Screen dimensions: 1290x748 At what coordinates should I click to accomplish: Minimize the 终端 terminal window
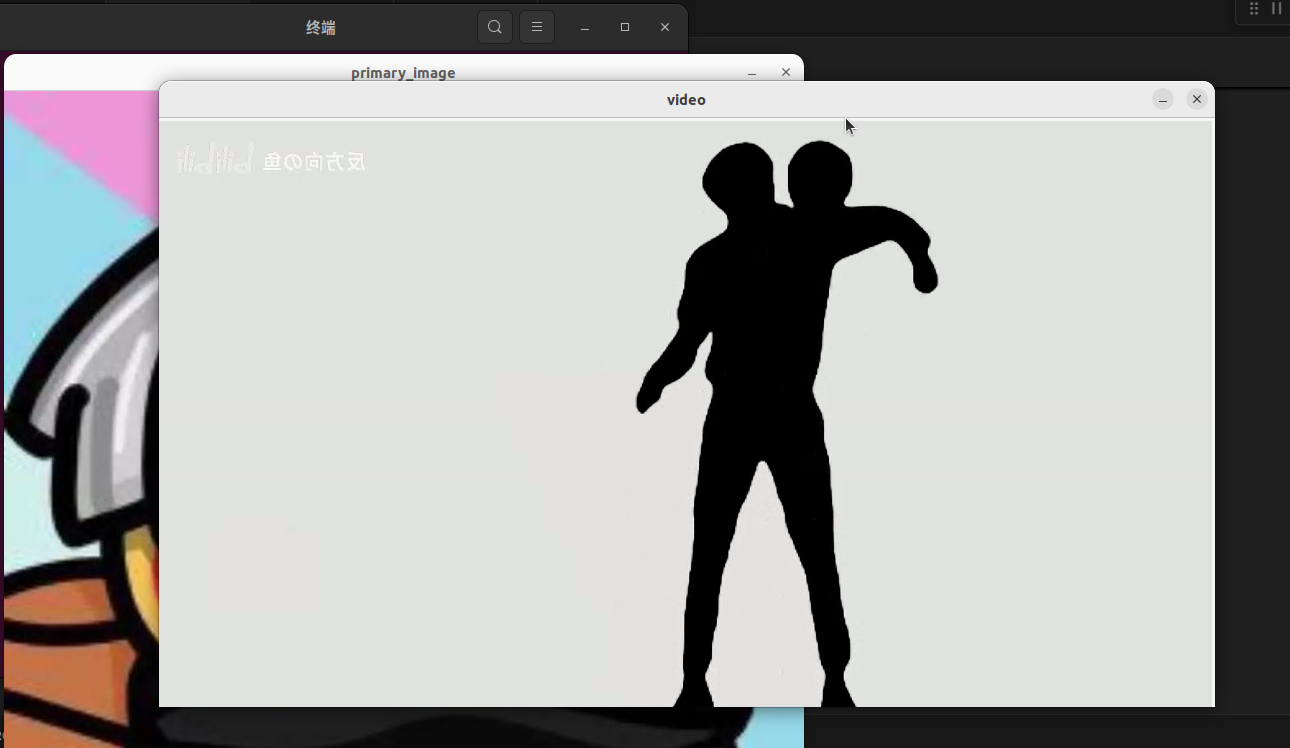click(585, 28)
